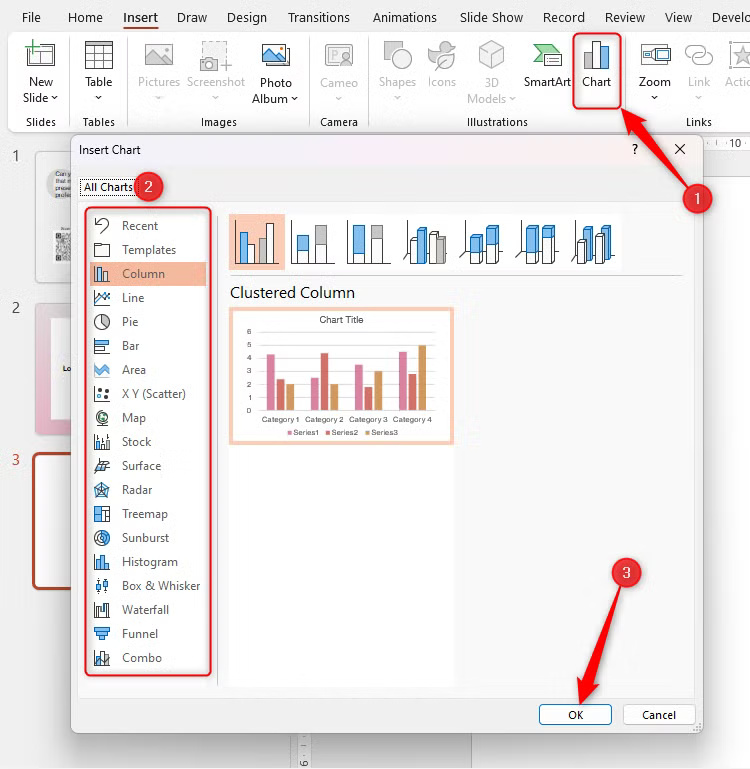750x769 pixels.
Task: Click OK to insert the chart
Action: tap(575, 715)
